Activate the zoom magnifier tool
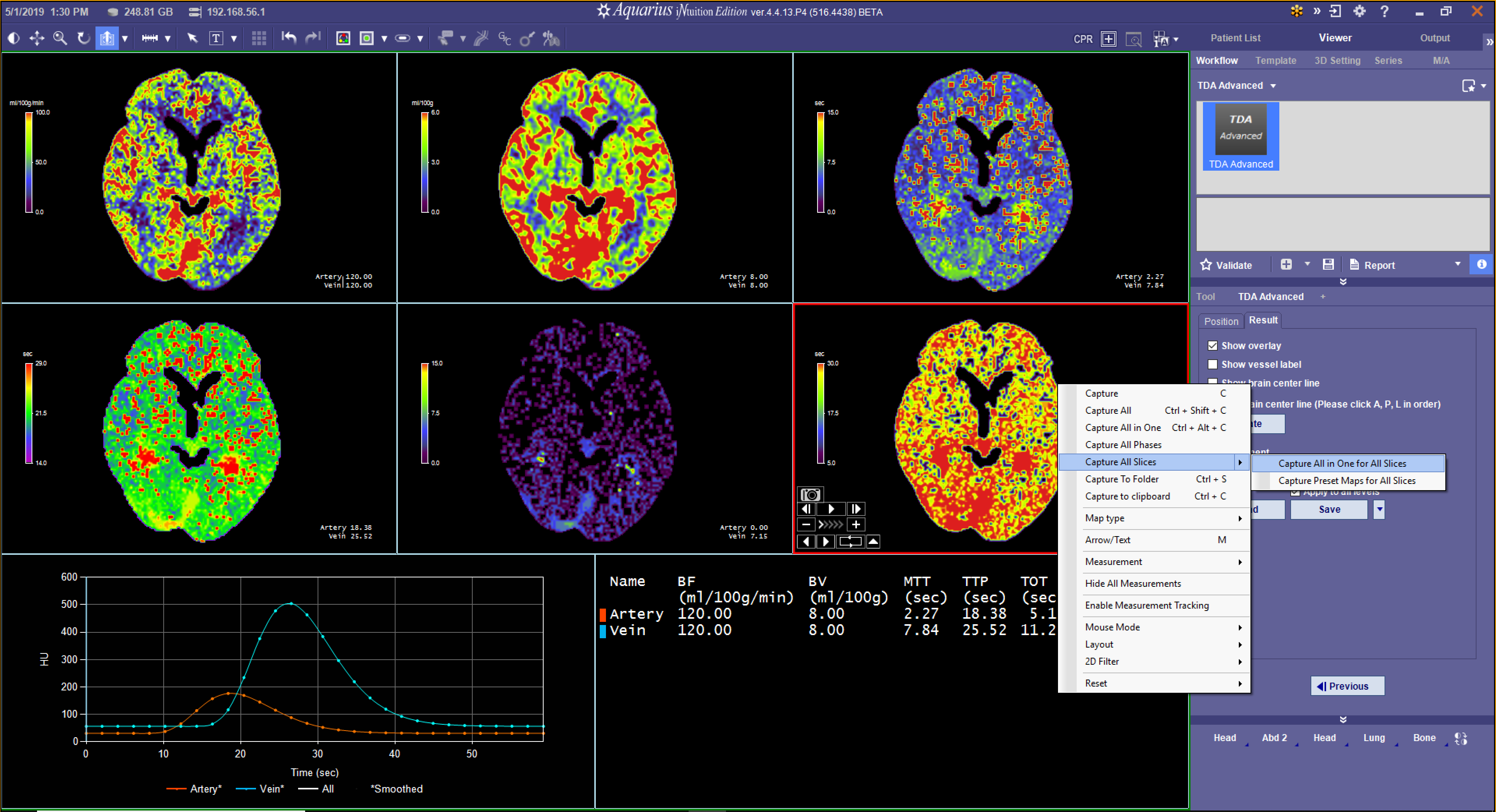 (60, 38)
